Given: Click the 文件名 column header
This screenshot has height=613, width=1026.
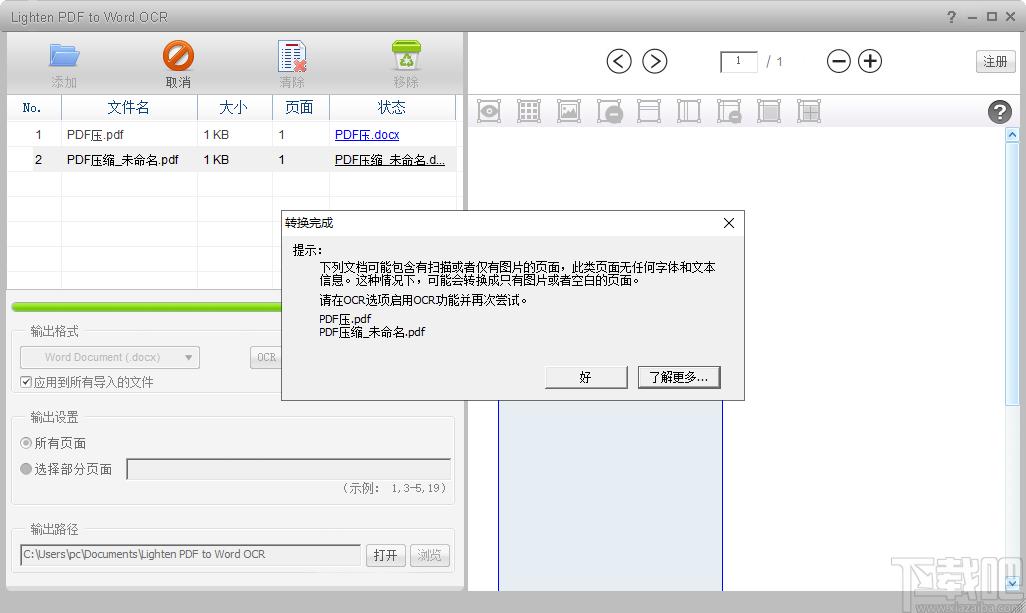Looking at the screenshot, I should (x=129, y=107).
